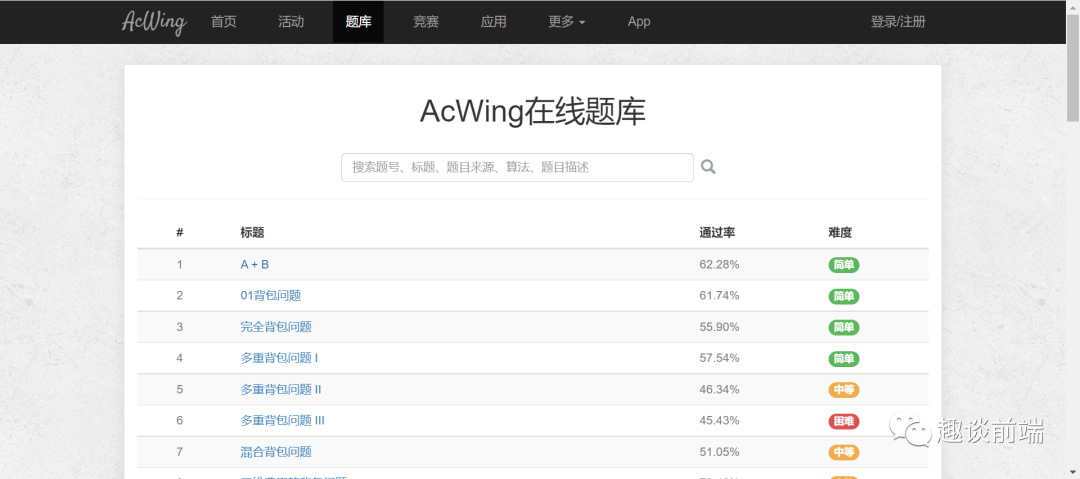Viewport: 1080px width, 479px height.
Task: Click the 标题 column header
Action: point(252,233)
